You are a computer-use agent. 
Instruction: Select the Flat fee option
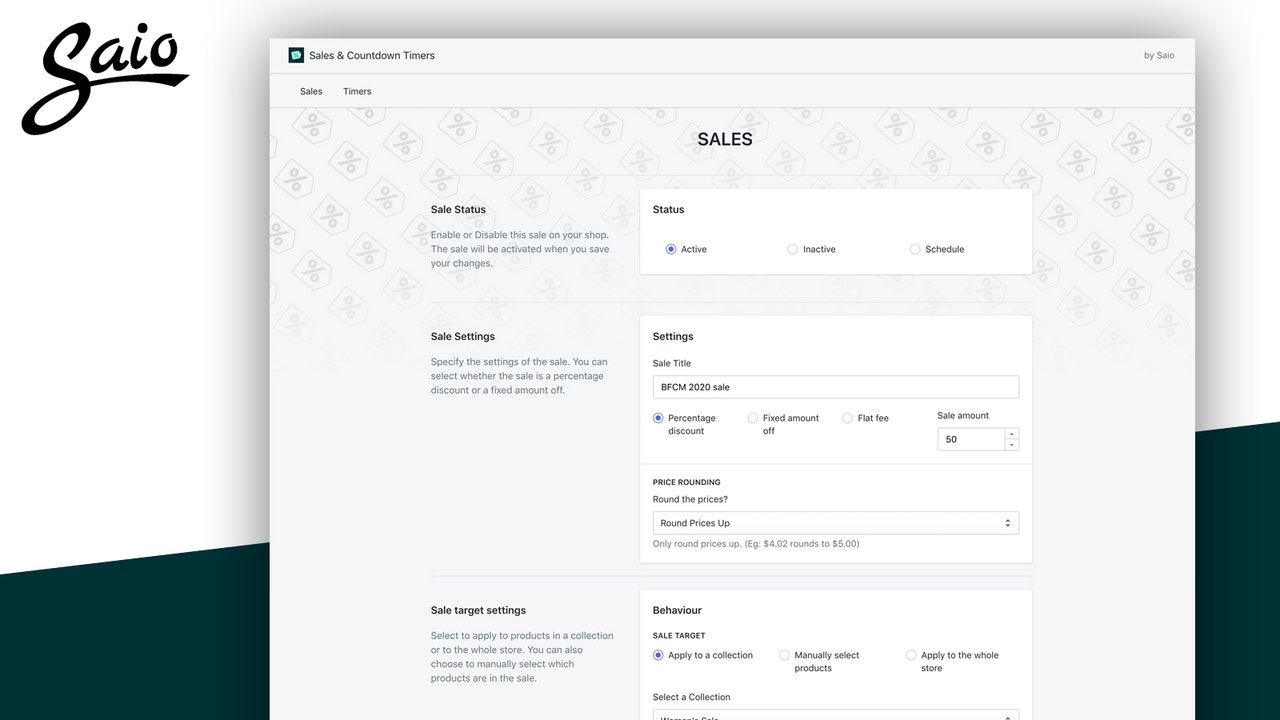pyautogui.click(x=847, y=418)
